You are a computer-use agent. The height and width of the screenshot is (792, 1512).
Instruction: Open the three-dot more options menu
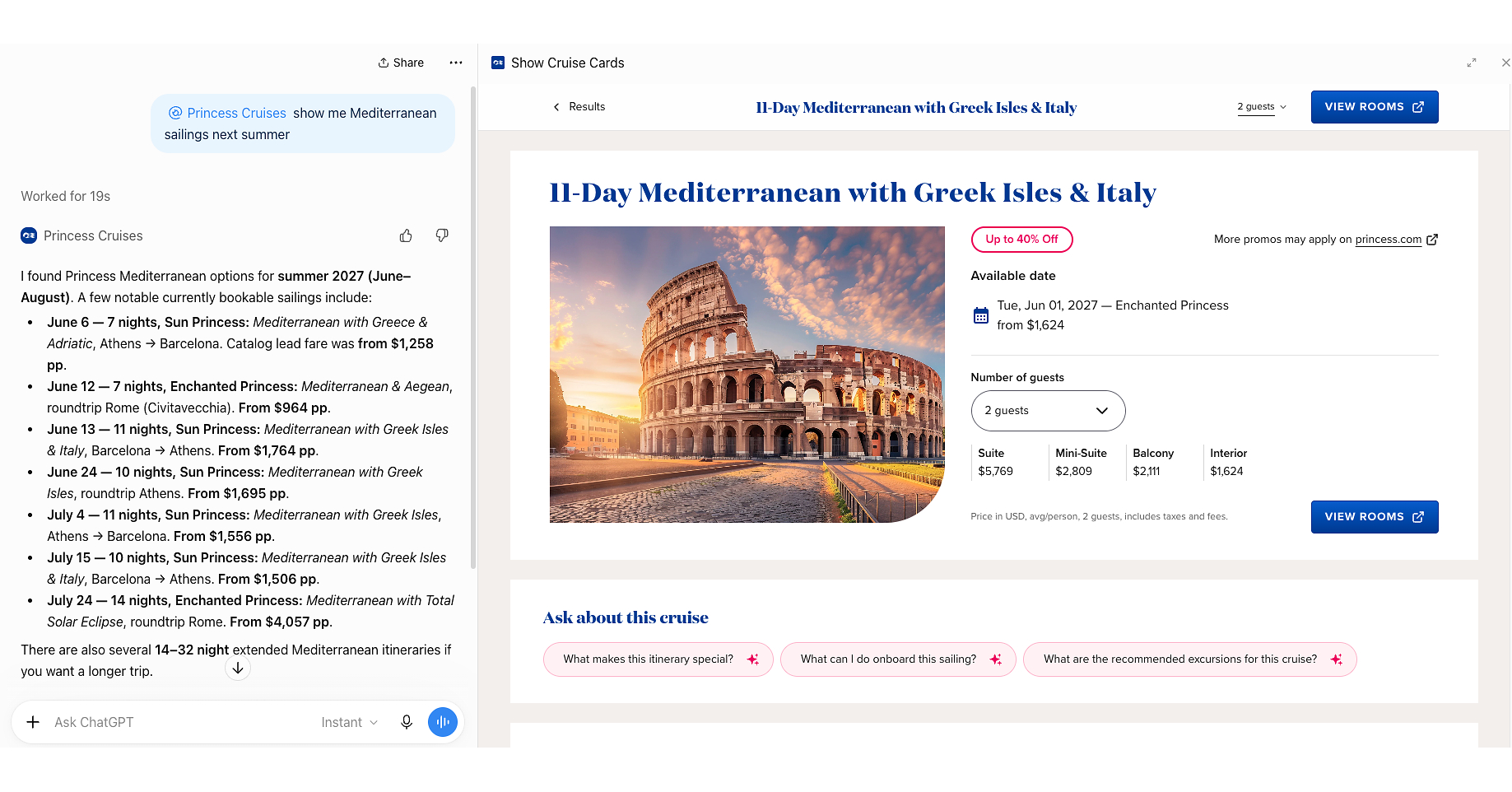pos(456,63)
